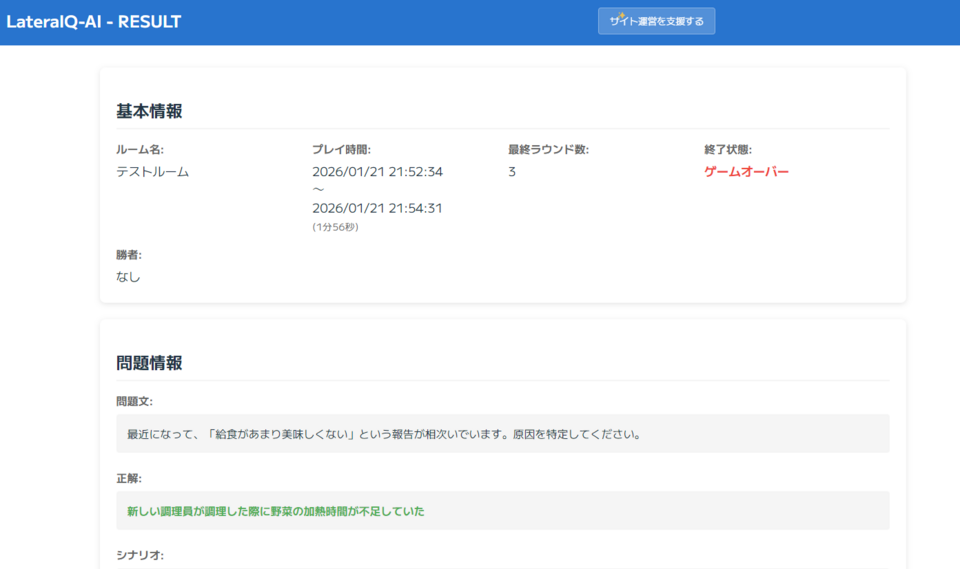This screenshot has height=569, width=960.
Task: Click the 正解 label
Action: point(129,478)
